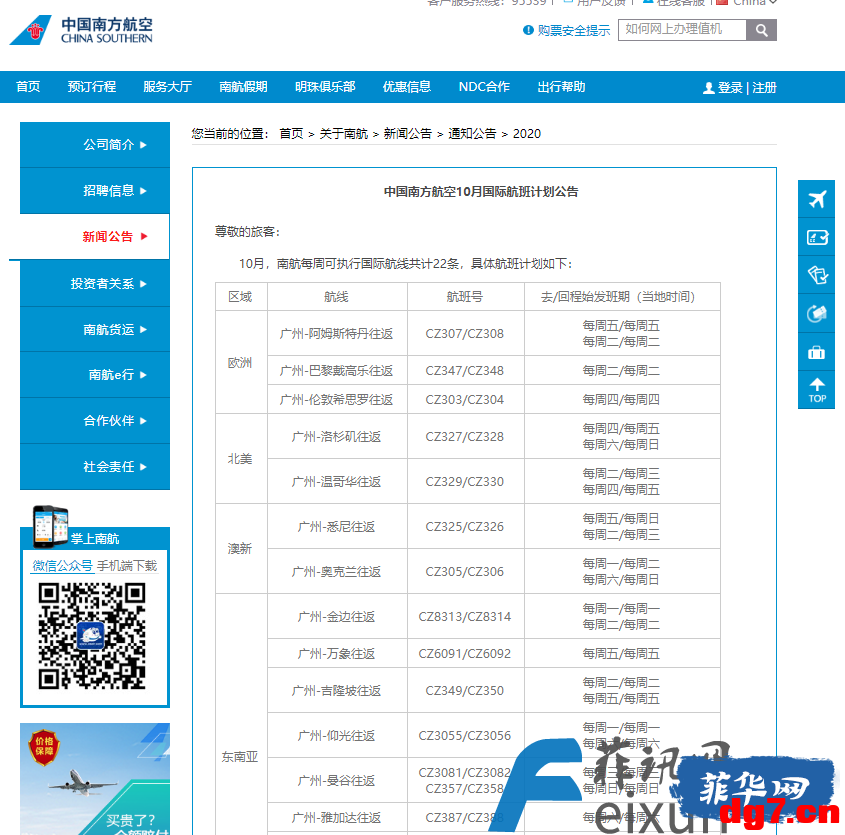Open the 南航假期 menu
The height and width of the screenshot is (835, 845).
pos(243,87)
